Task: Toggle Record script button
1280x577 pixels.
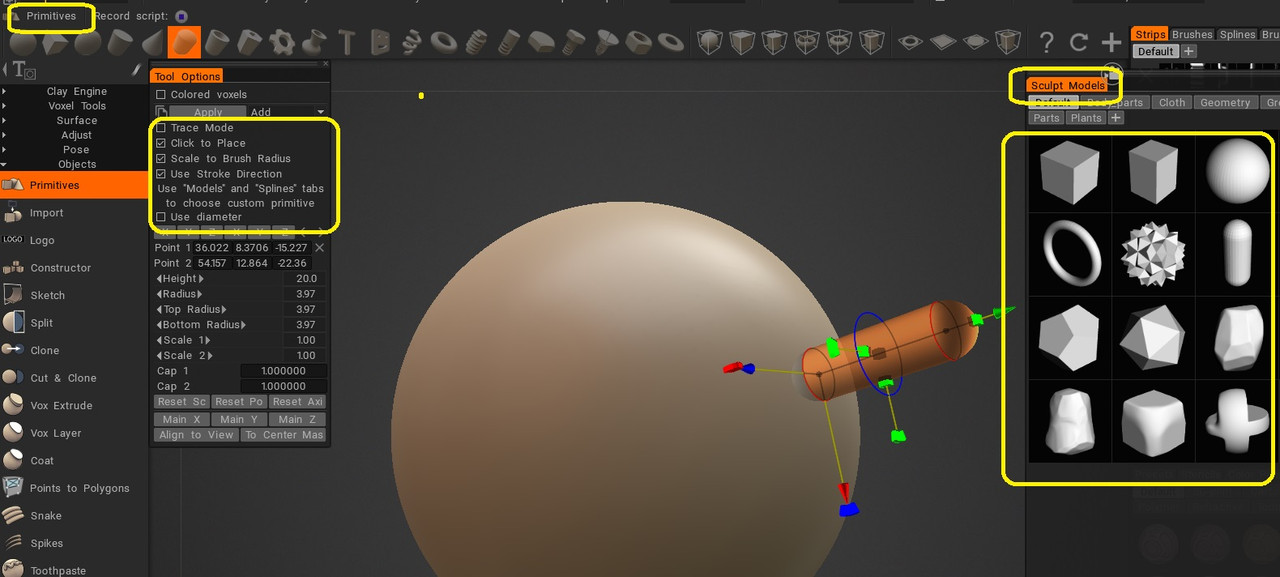Action: click(x=181, y=16)
